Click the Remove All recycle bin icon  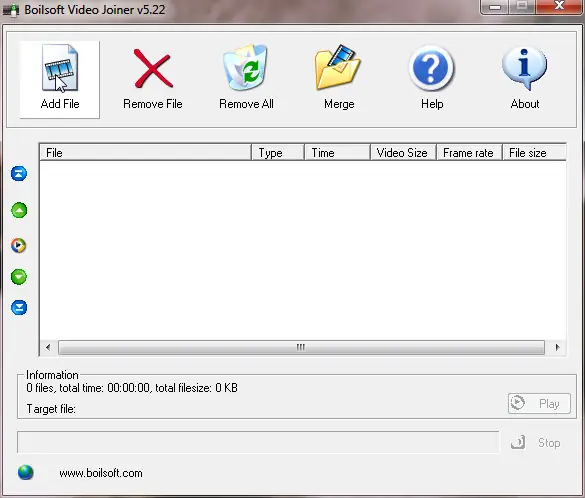(245, 68)
